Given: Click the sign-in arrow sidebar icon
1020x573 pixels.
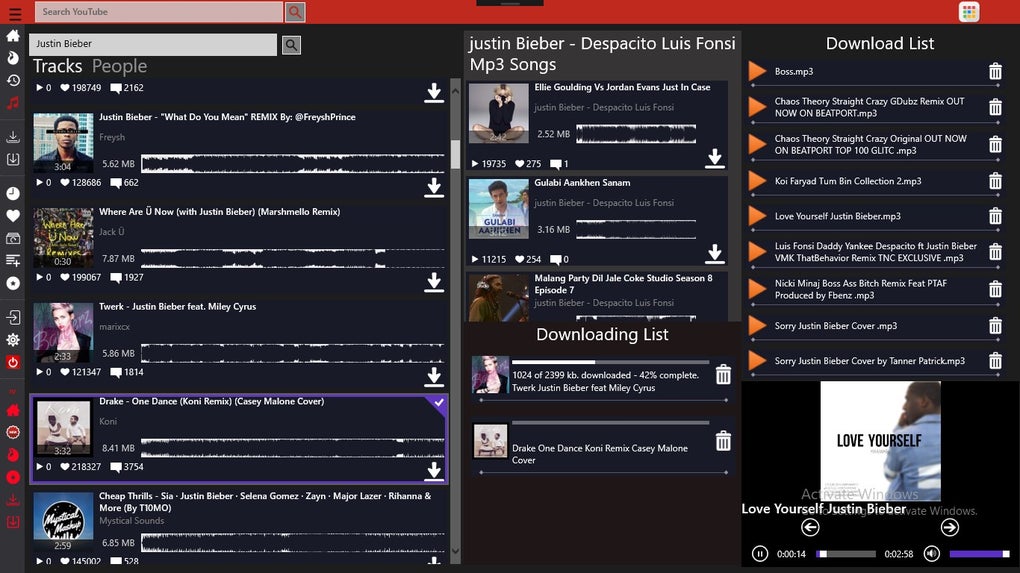Looking at the screenshot, I should pos(13,317).
